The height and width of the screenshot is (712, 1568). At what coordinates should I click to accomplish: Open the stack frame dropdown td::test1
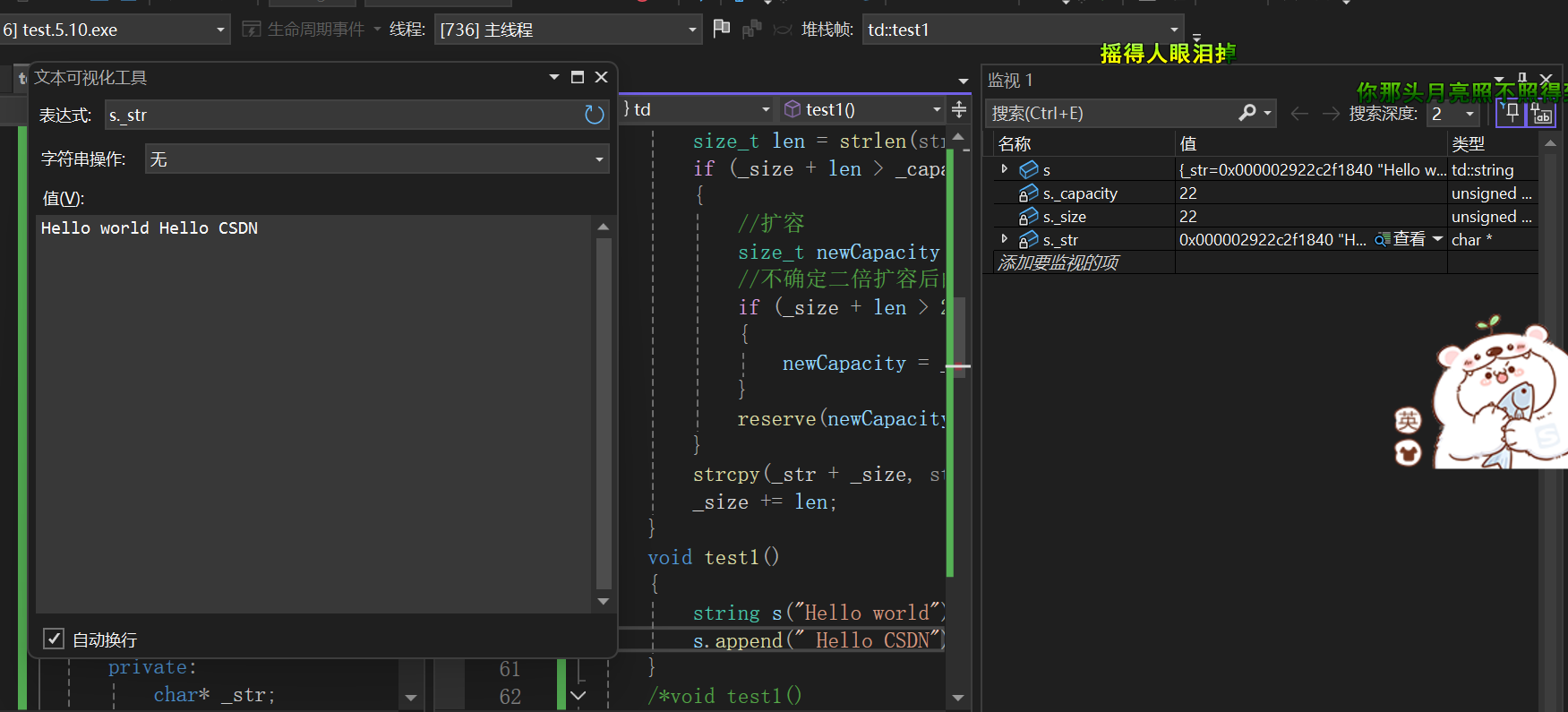1023,30
